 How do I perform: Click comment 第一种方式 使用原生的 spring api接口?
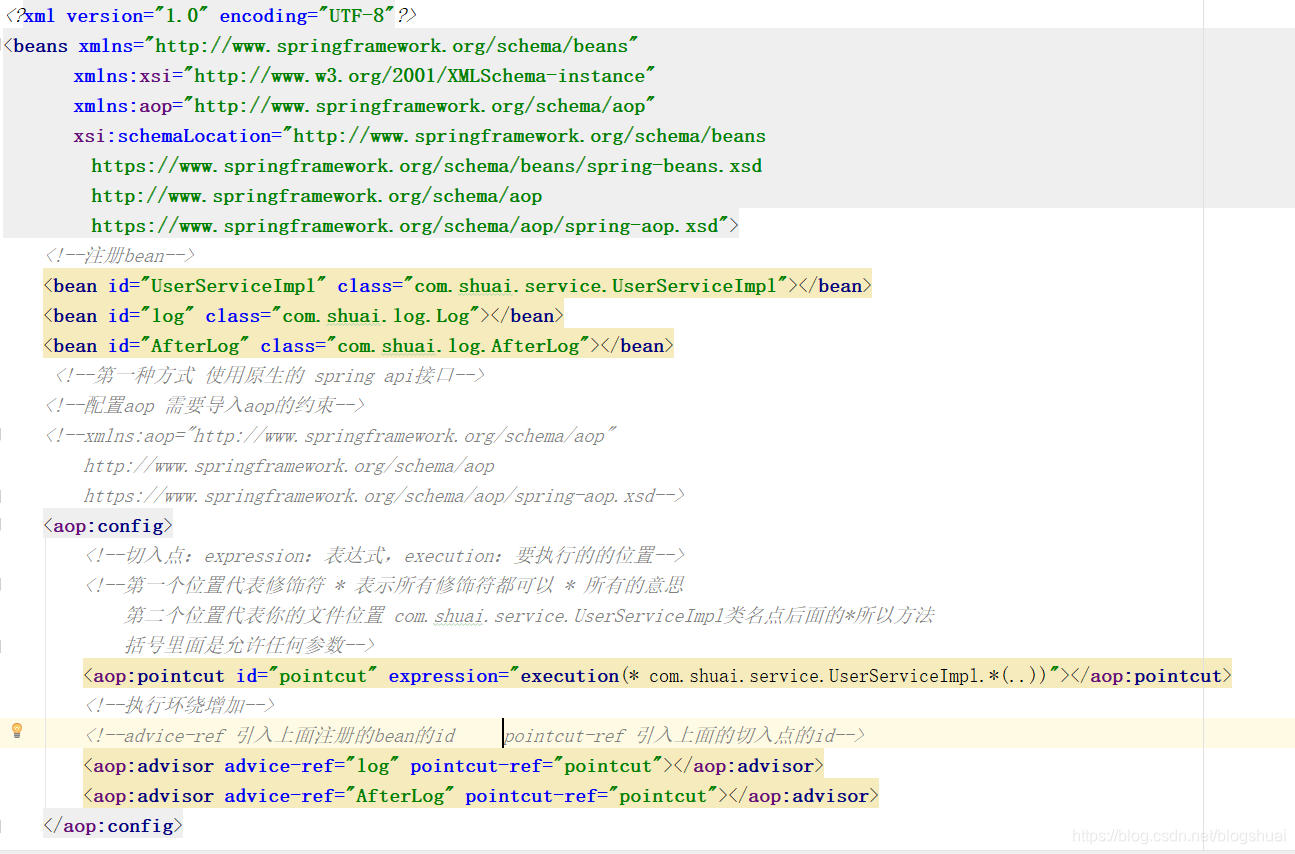click(x=270, y=376)
